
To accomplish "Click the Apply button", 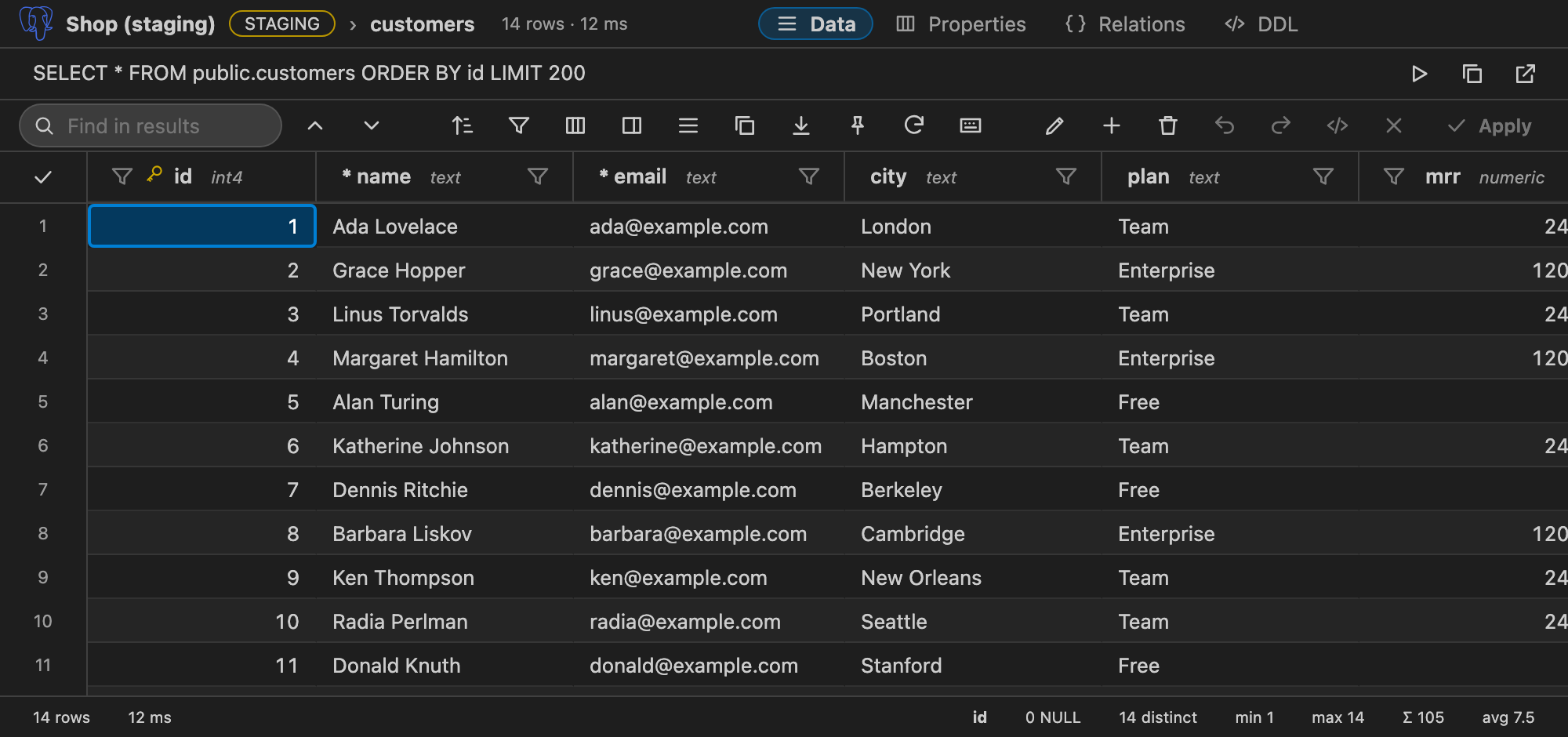I will (x=1490, y=125).
